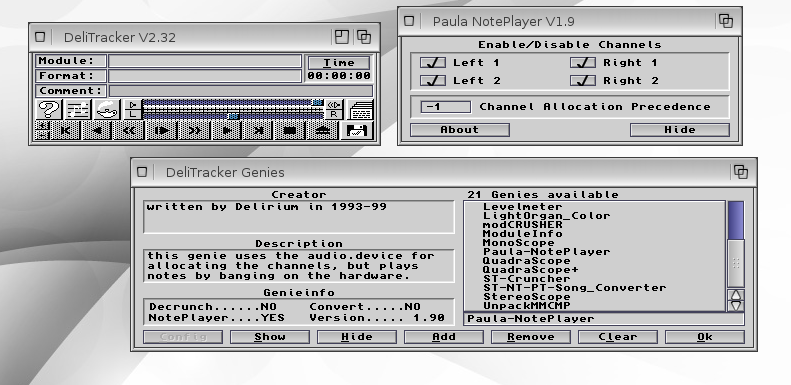Click the floppy disk save icon

(x=357, y=131)
